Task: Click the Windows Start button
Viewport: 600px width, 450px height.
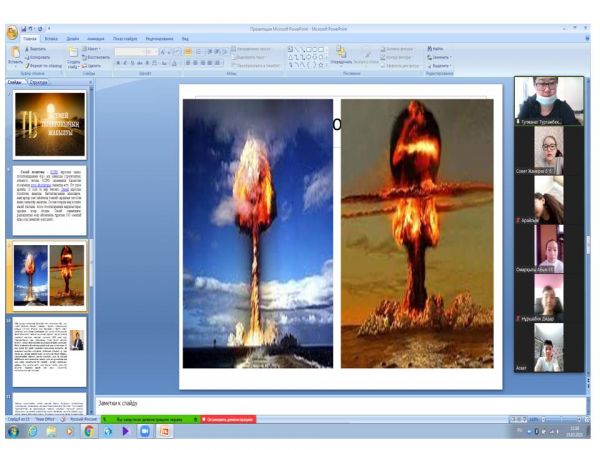Action: pyautogui.click(x=12, y=432)
